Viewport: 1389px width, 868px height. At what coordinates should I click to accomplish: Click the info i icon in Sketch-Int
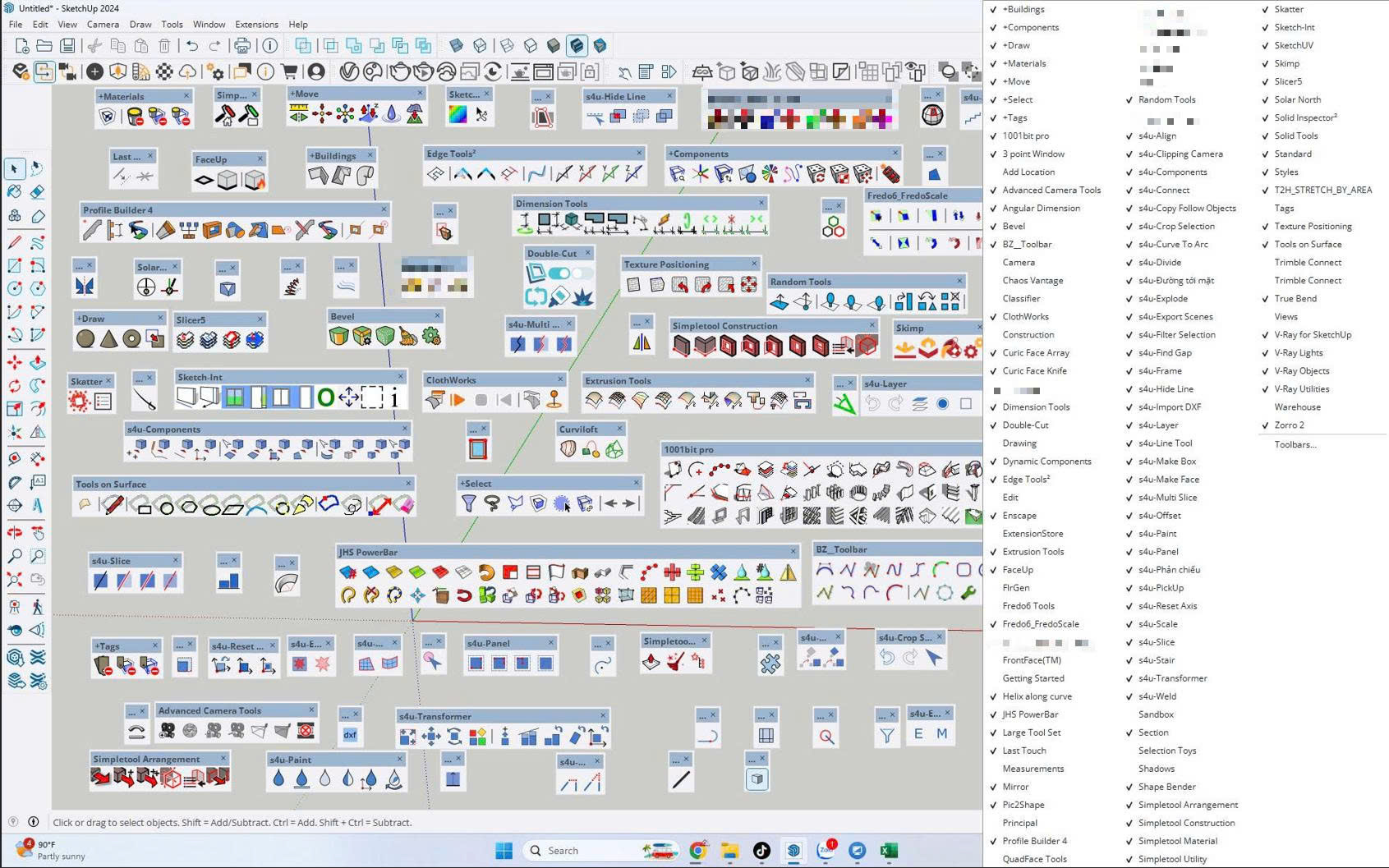394,398
